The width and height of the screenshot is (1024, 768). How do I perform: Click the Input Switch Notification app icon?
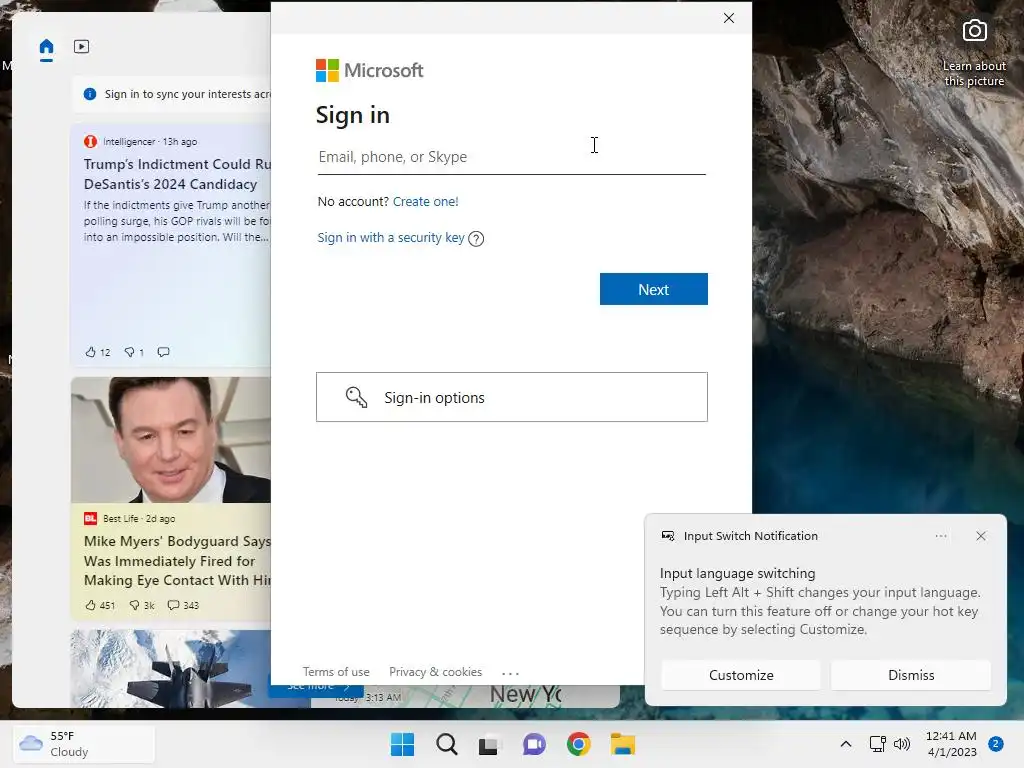click(667, 536)
